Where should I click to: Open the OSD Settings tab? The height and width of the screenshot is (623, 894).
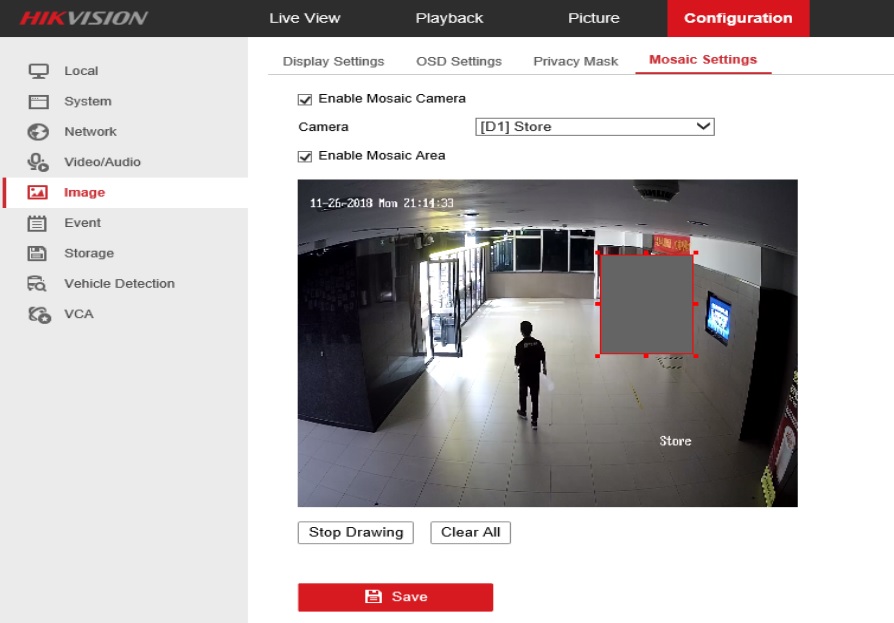coord(459,61)
